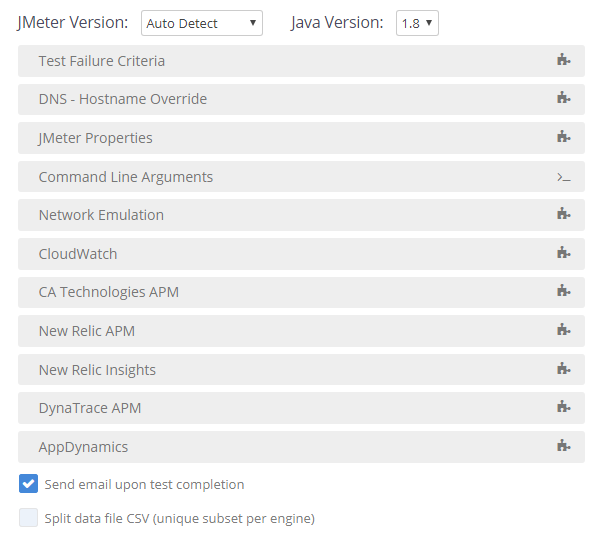The width and height of the screenshot is (598, 537).
Task: Click the 'Java Version:' label
Action: 337,23
